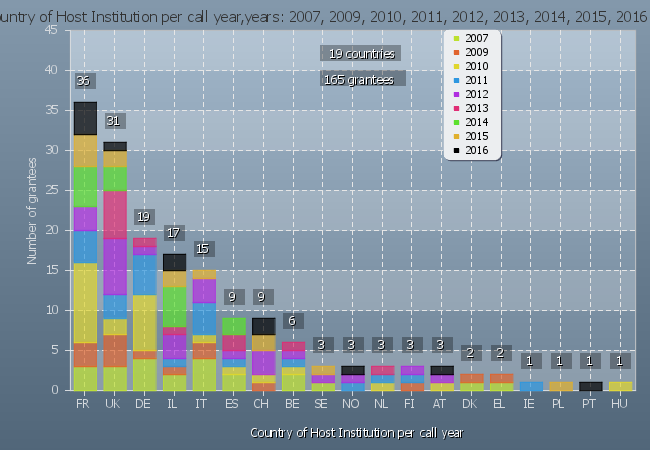Screen dimensions: 650x450
Task: Click the black 2016 segment on FR bar
Action: [85, 118]
